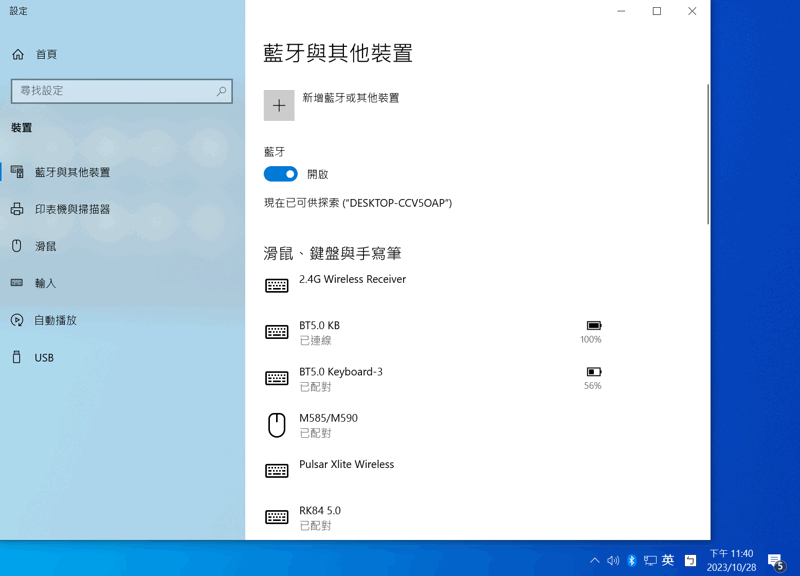Click the IME mode icon in taskbar
This screenshot has height=576, width=800.
click(x=690, y=560)
